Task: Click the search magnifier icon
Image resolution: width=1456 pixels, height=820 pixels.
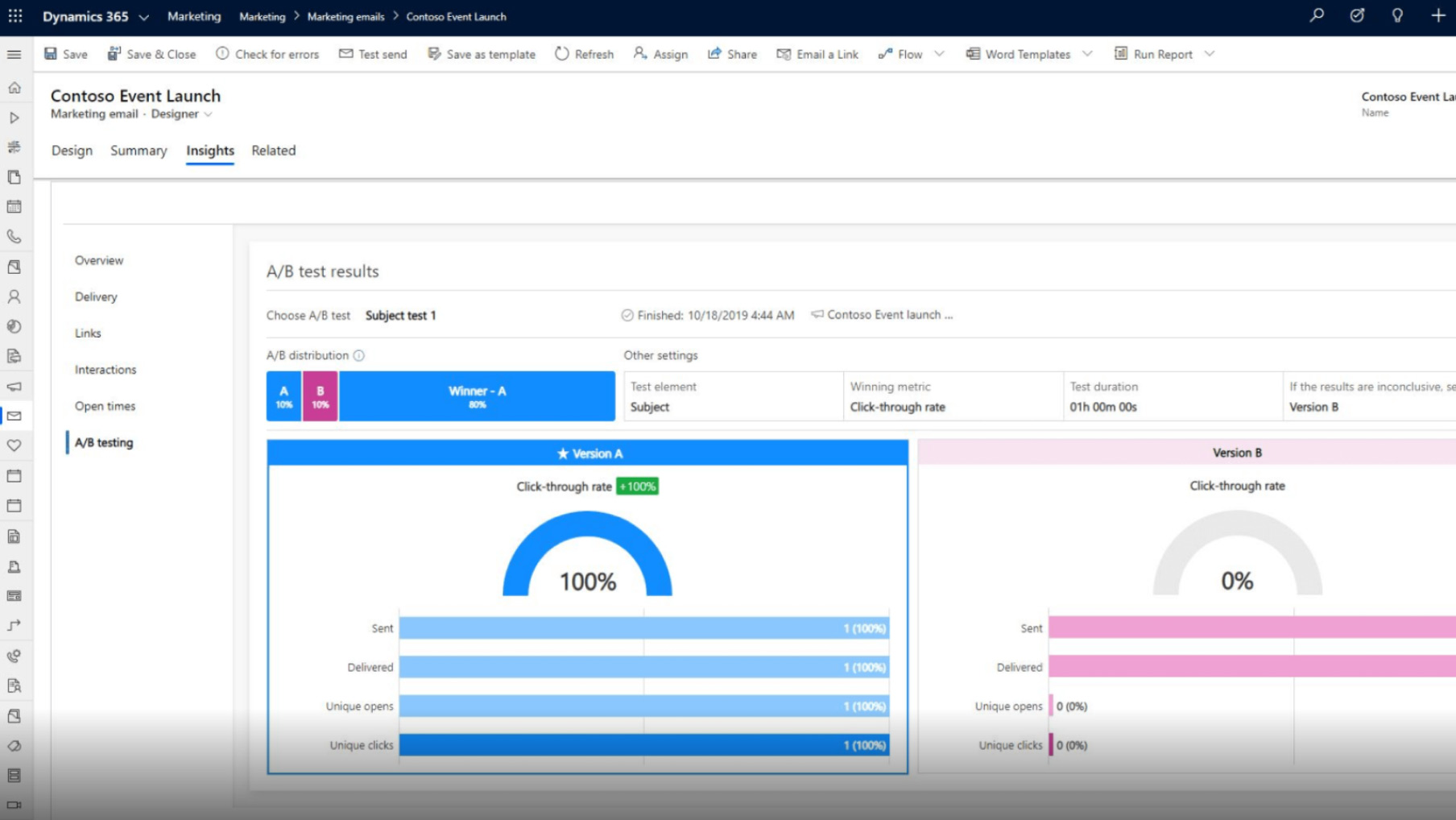Action: tap(1317, 15)
